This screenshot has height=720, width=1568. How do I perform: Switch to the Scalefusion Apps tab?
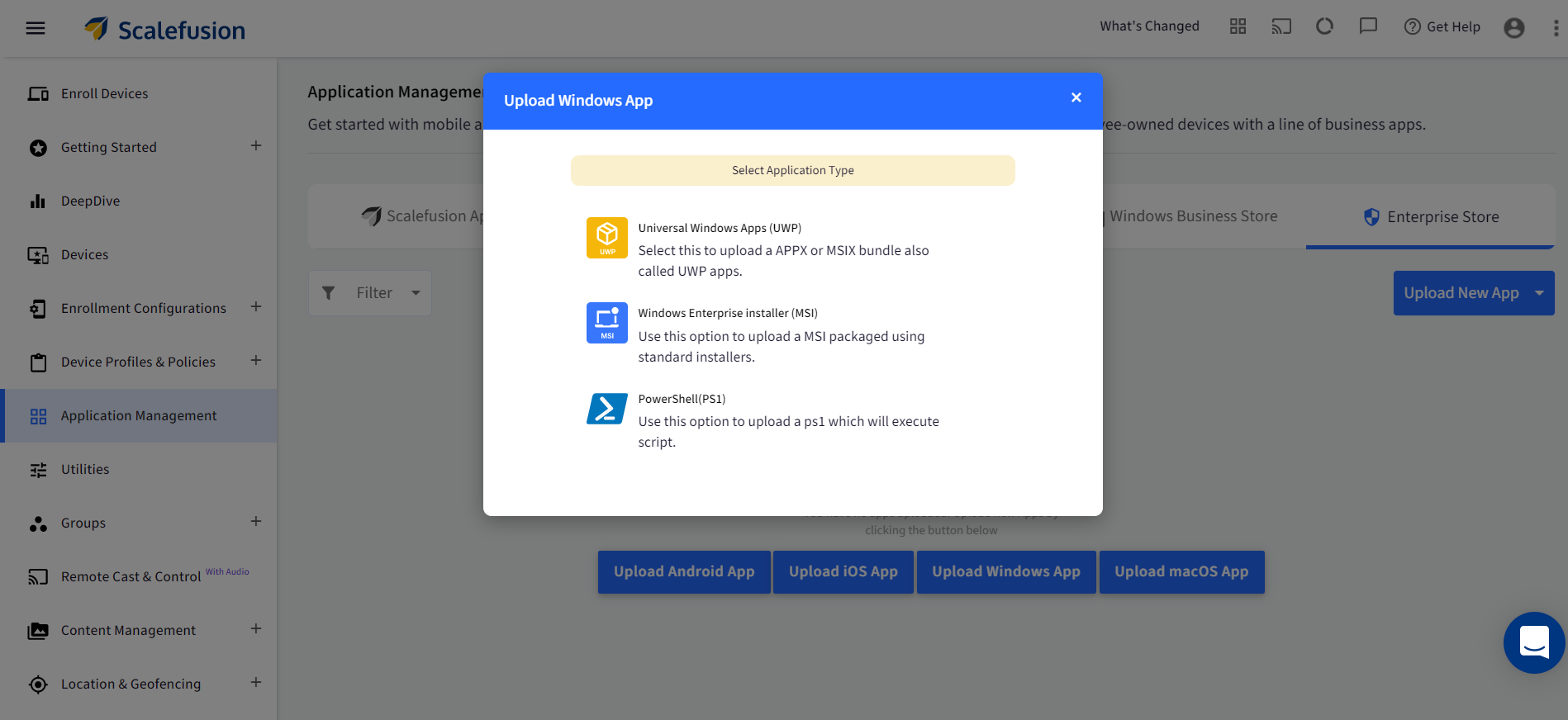coord(421,216)
